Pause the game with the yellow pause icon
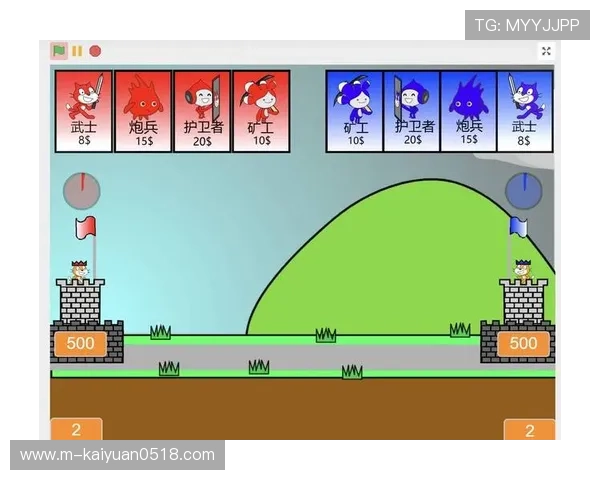 [77, 50]
